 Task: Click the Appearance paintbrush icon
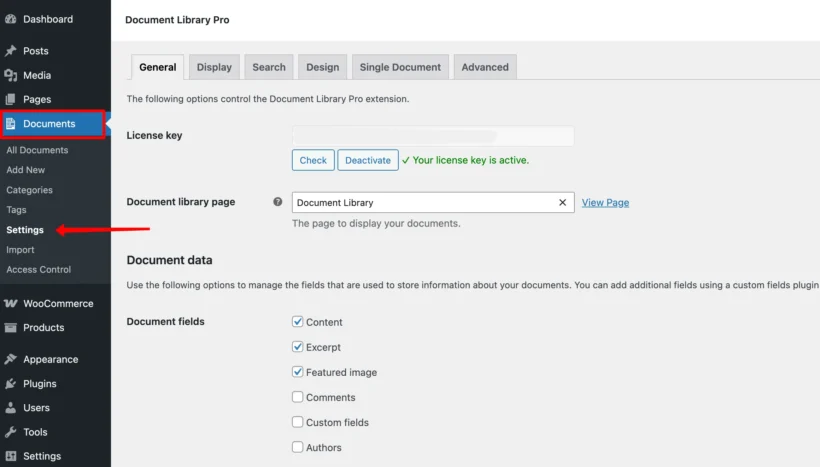coord(10,359)
